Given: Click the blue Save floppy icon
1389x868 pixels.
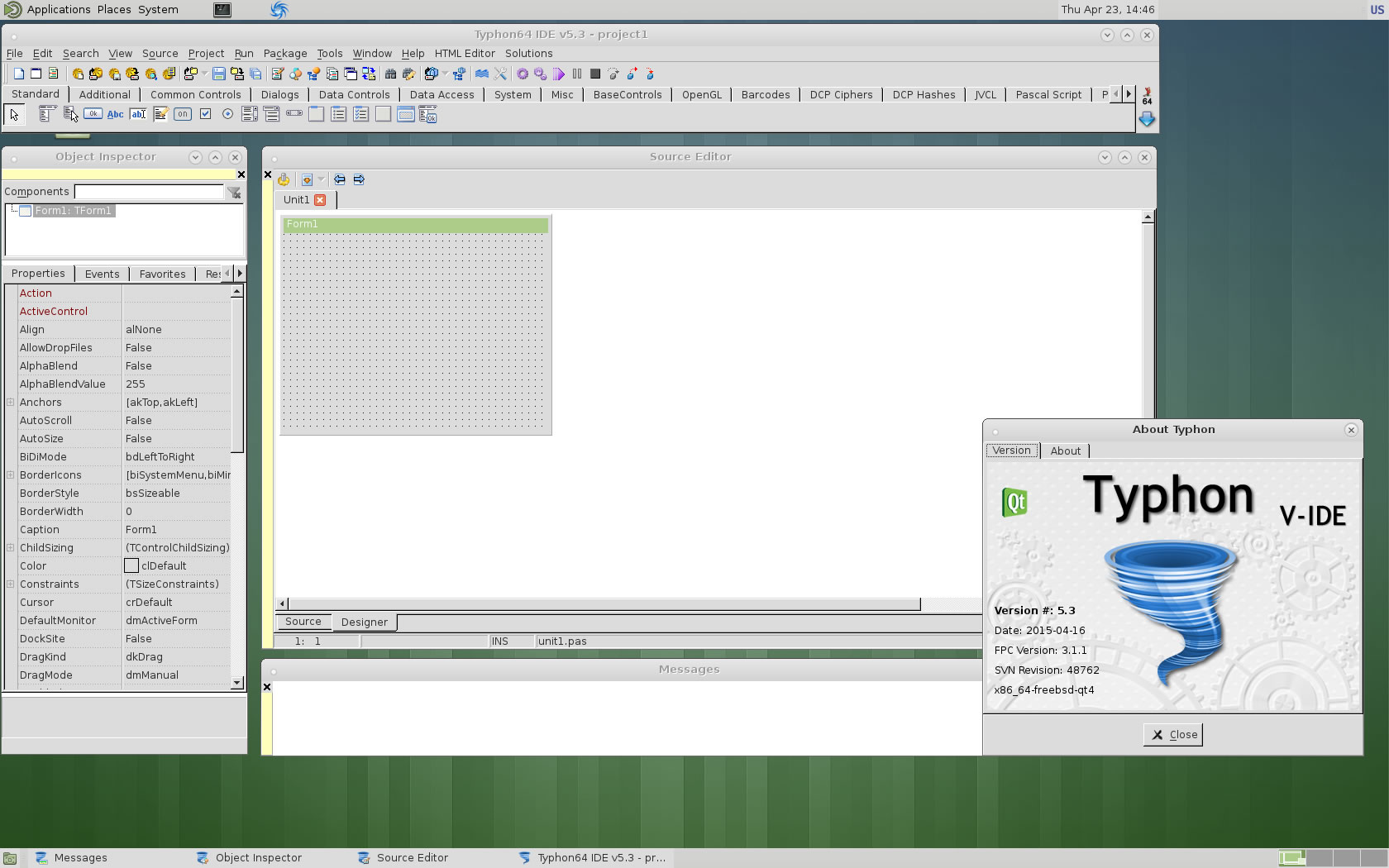Looking at the screenshot, I should [x=219, y=74].
